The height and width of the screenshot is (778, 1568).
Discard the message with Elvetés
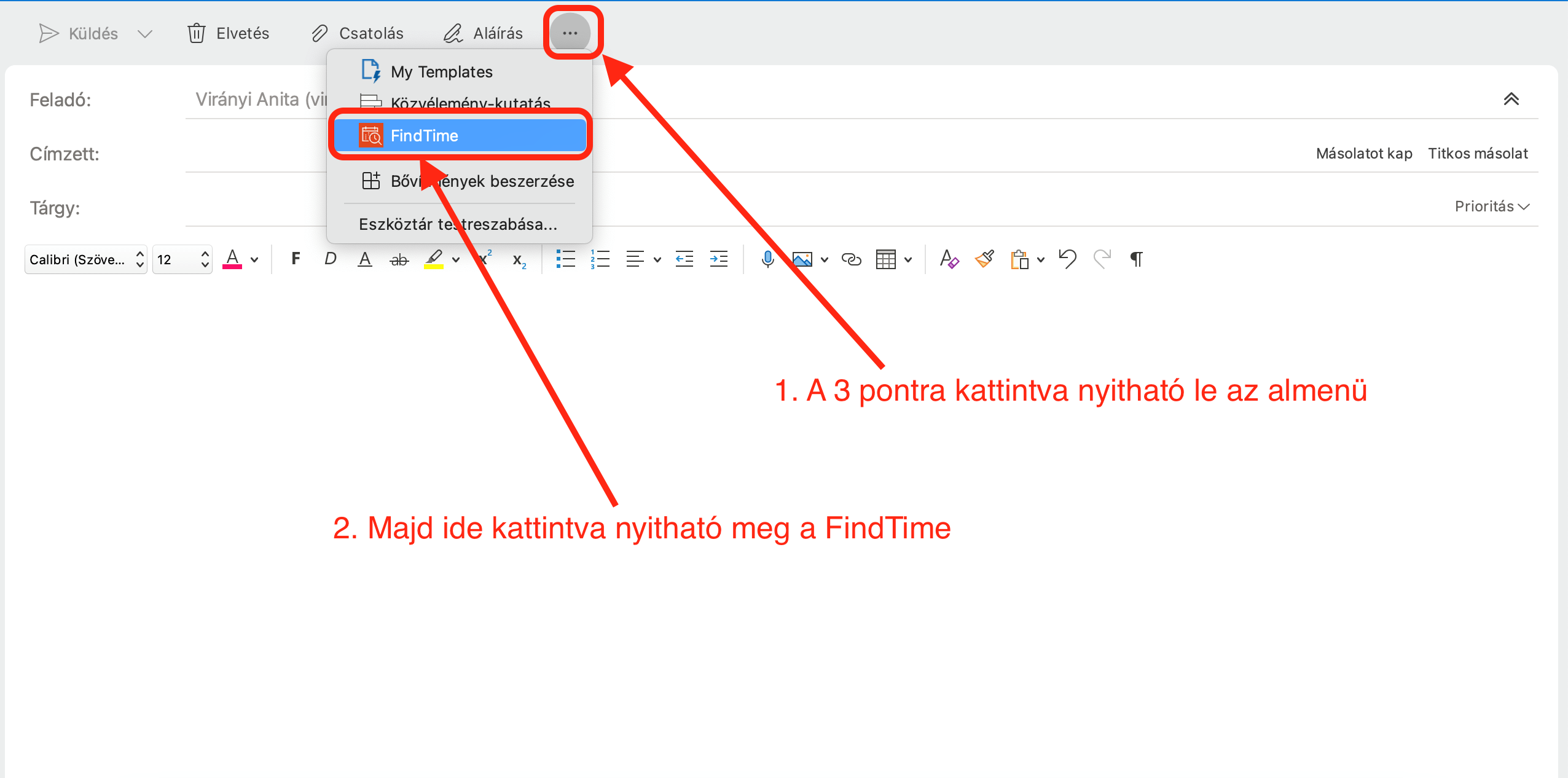(228, 33)
